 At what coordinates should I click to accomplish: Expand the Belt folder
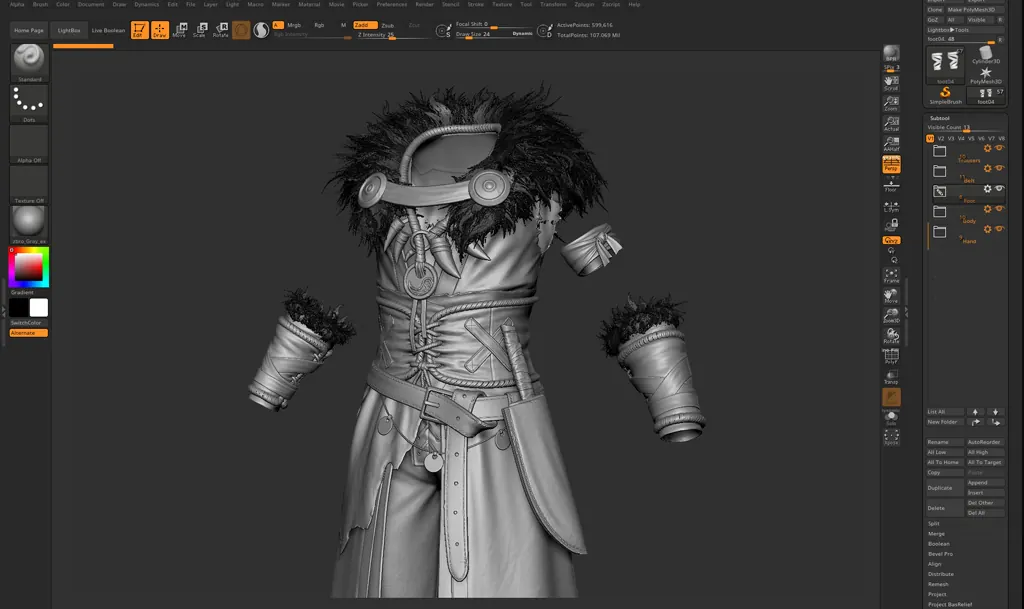click(x=940, y=171)
